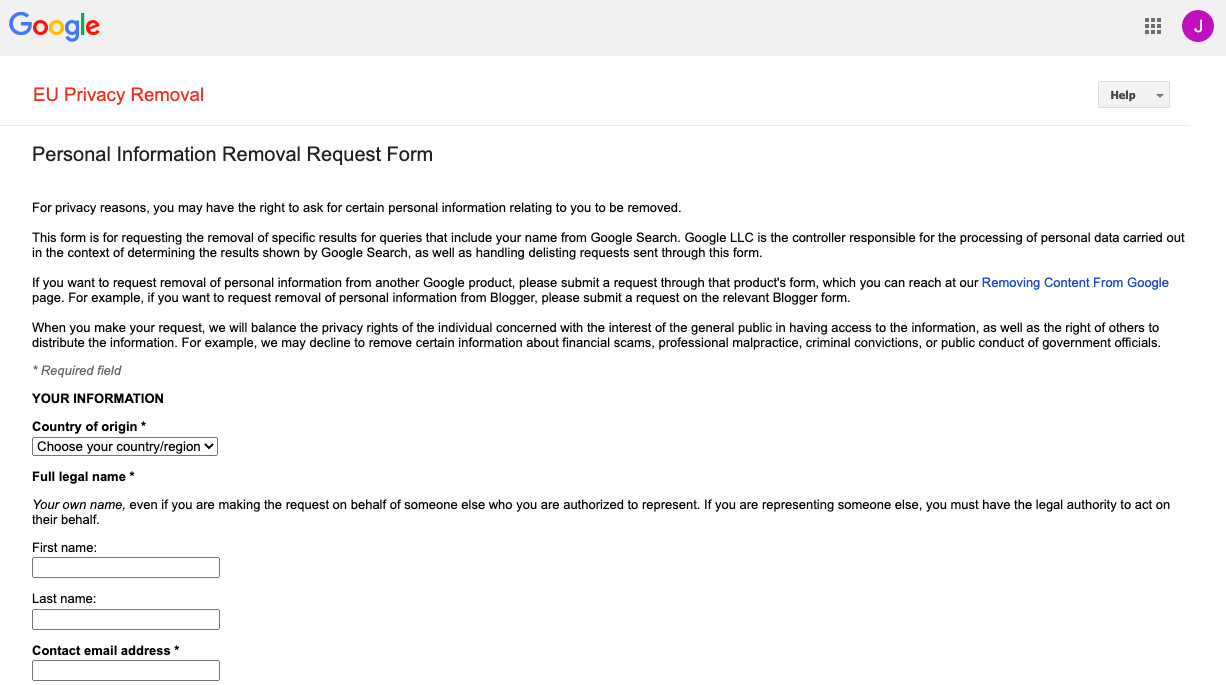This screenshot has width=1226, height=685.
Task: Open the Help menu button
Action: (x=1123, y=95)
